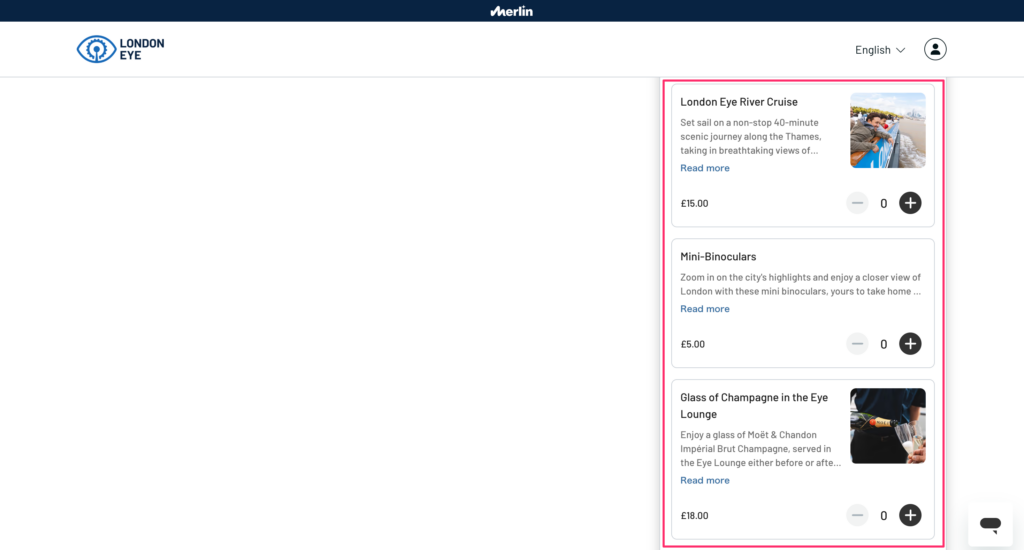This screenshot has width=1024, height=550.
Task: Click the London Eye logo
Action: click(x=121, y=49)
